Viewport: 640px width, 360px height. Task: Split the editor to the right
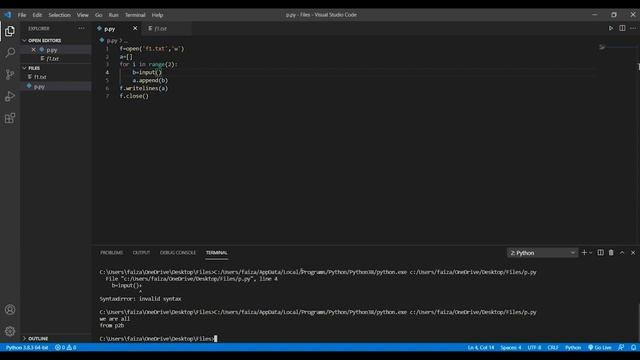tap(622, 28)
